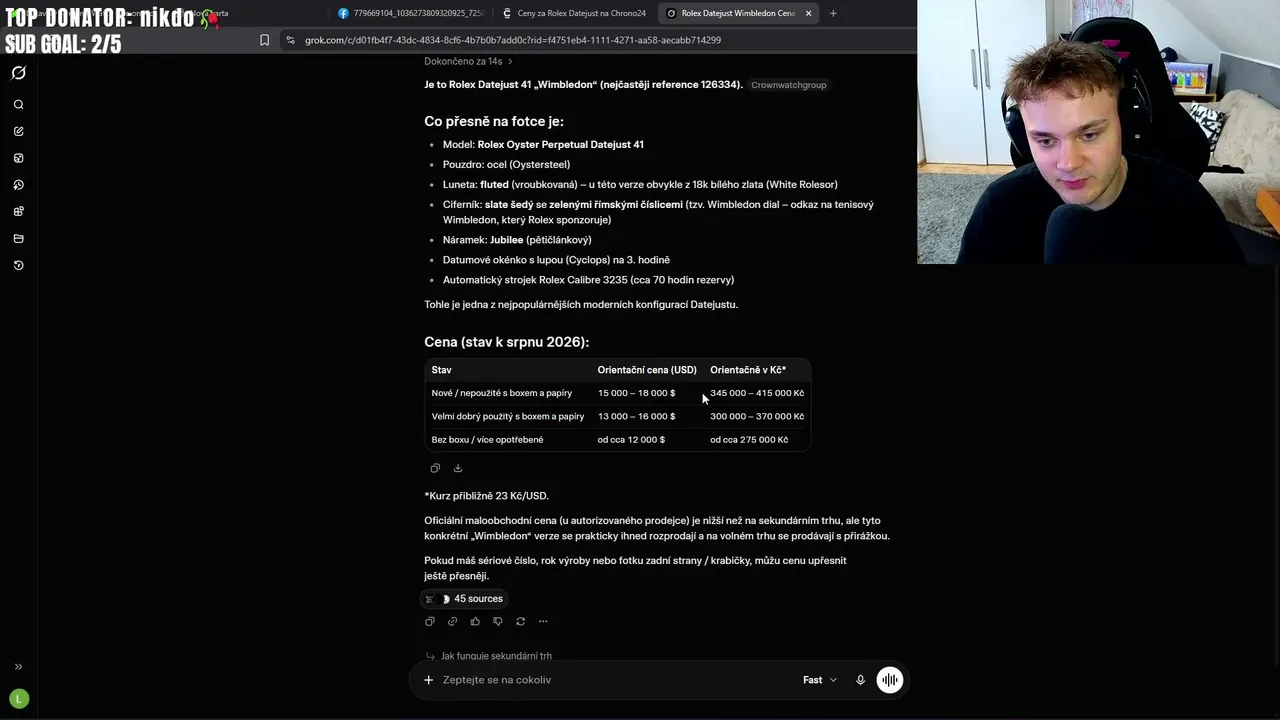
Task: Open the grid-plus icon in the Grok sidebar
Action: click(x=18, y=211)
